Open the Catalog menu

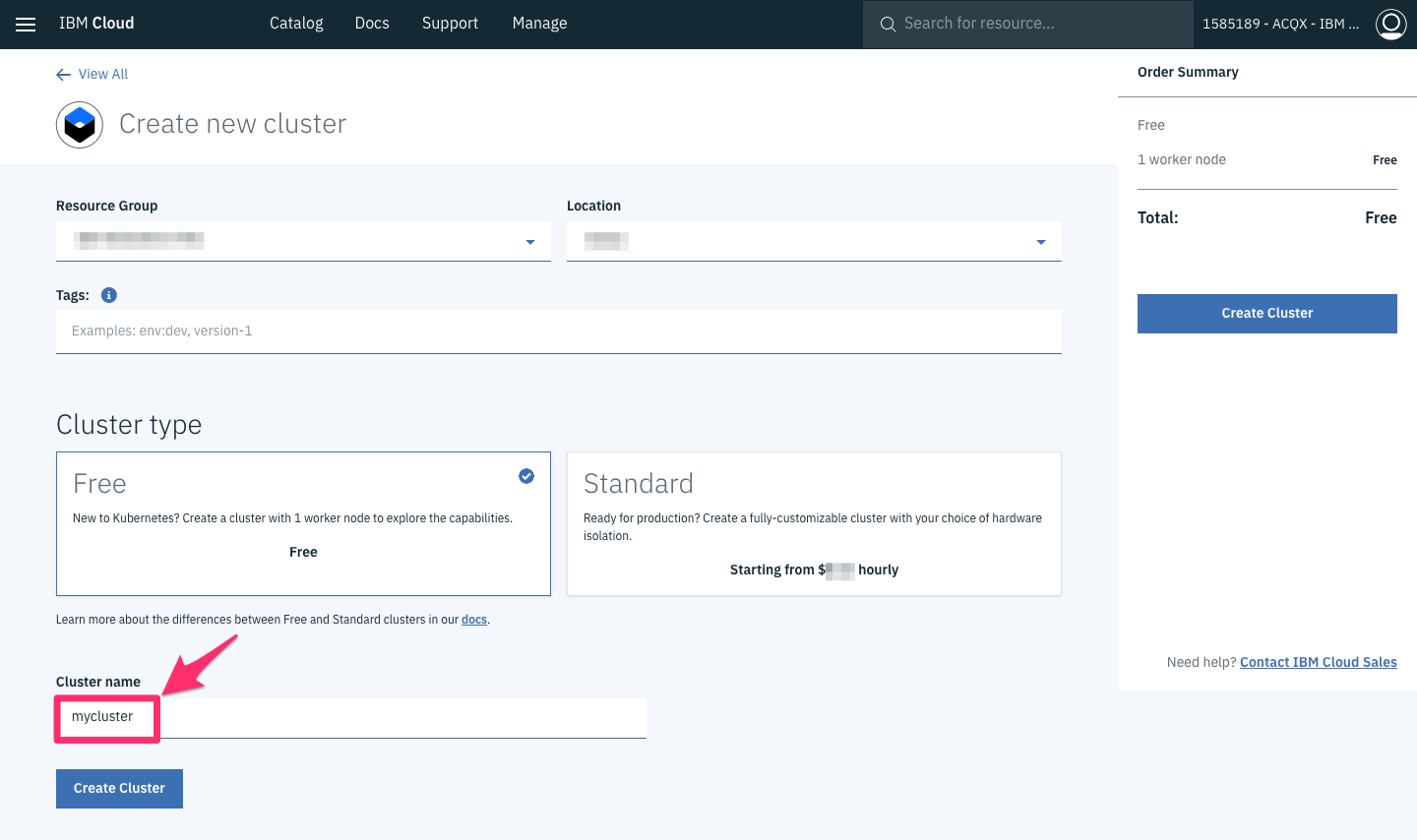tap(296, 24)
